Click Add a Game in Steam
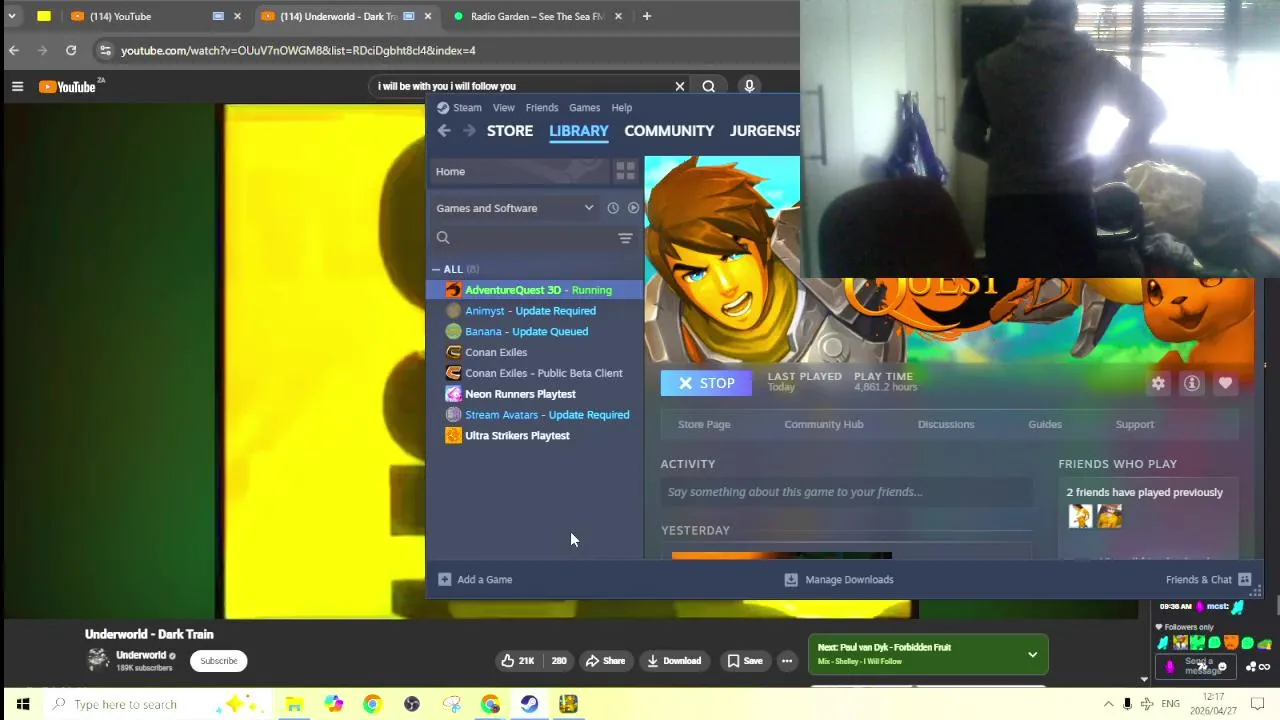The image size is (1280, 720). coord(475,579)
